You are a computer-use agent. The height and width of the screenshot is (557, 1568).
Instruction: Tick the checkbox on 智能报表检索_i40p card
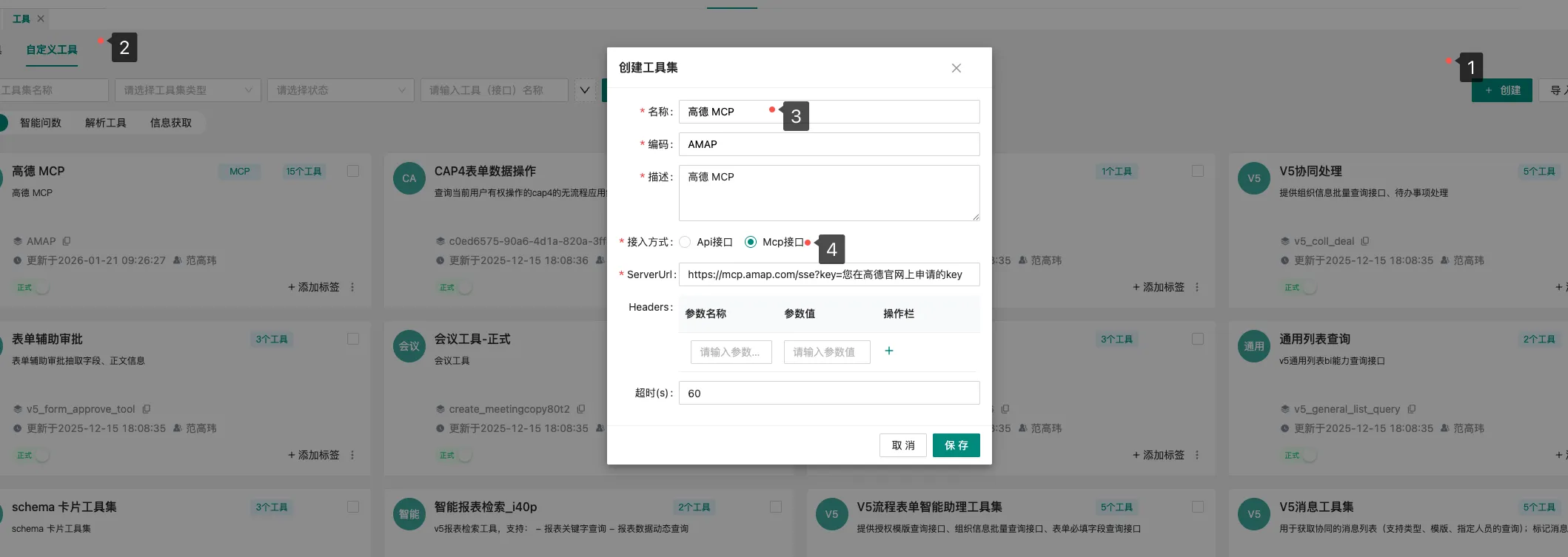click(x=776, y=507)
